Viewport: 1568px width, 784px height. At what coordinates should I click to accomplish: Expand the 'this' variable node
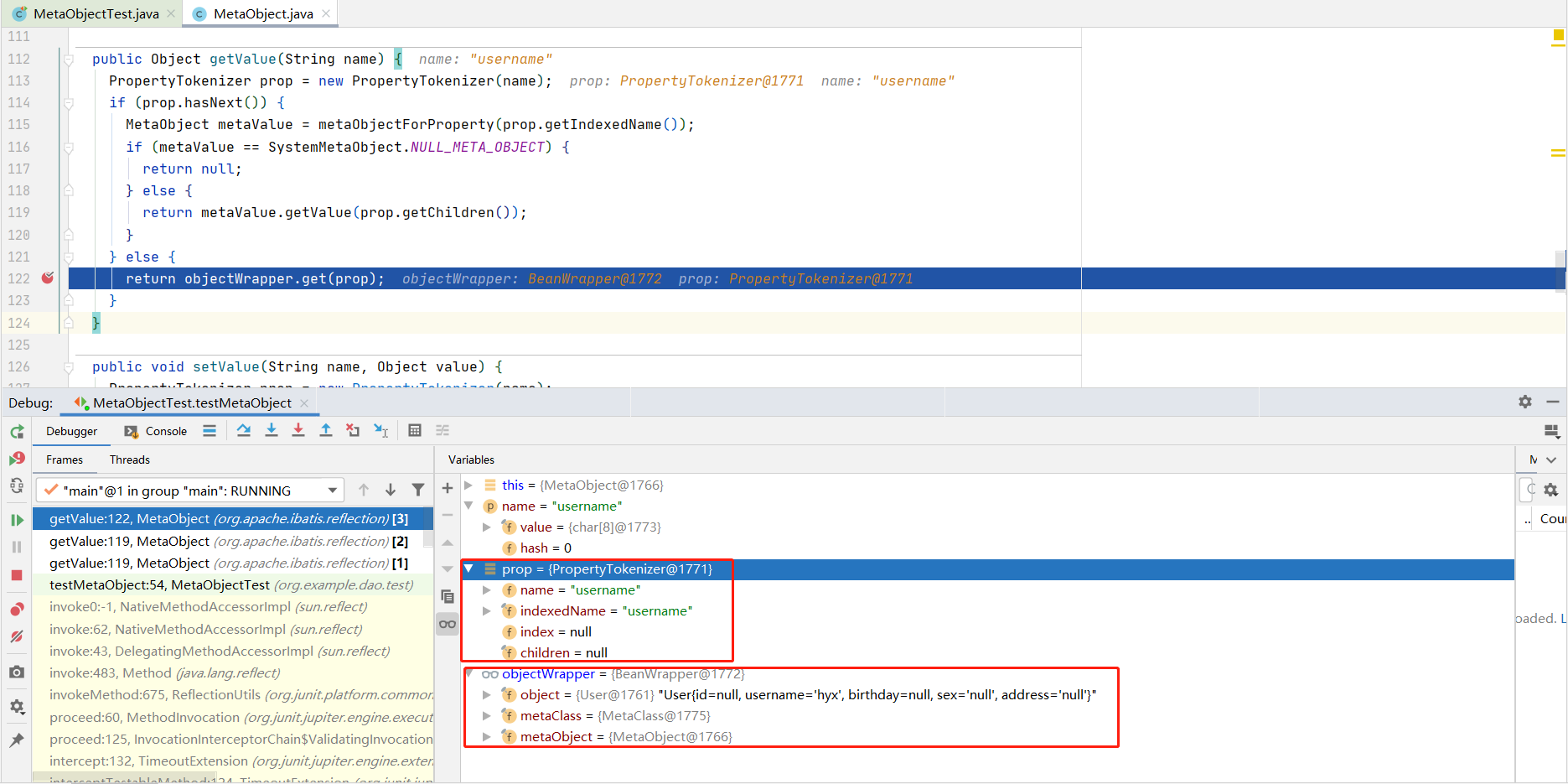[x=468, y=485]
